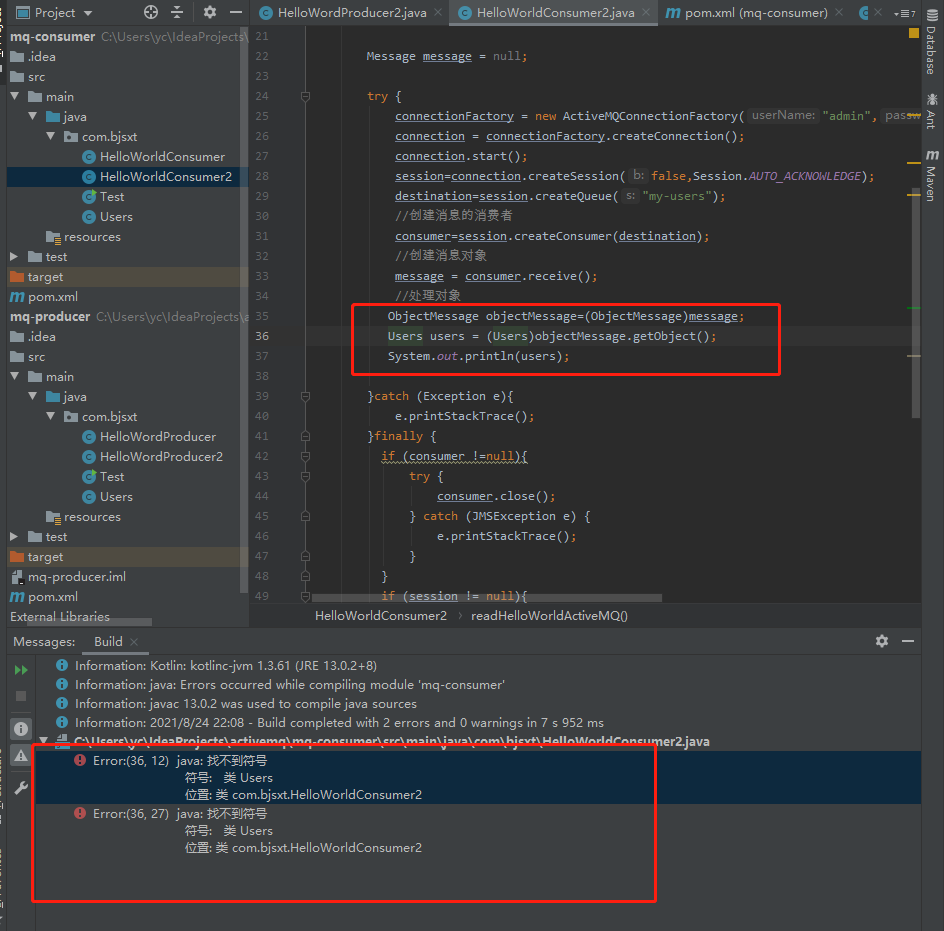This screenshot has width=944, height=931.
Task: Select the HelloWorldConsumer2.java editor tab
Action: point(555,13)
